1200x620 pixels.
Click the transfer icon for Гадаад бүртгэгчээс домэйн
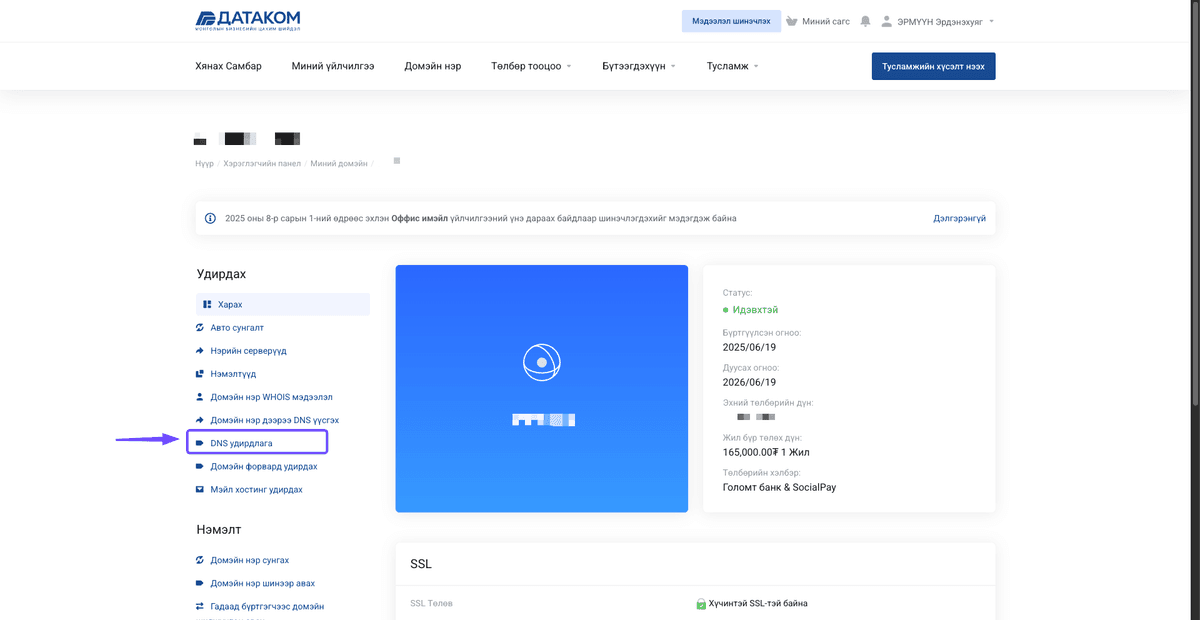click(x=200, y=606)
